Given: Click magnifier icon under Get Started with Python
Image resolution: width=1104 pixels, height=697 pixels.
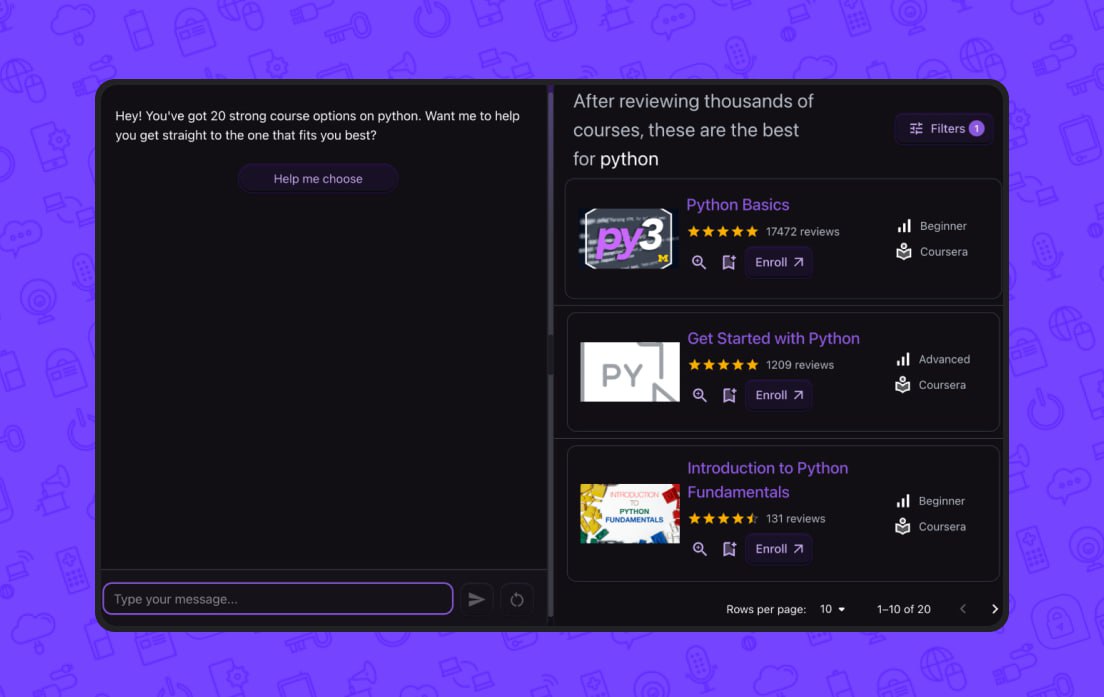Looking at the screenshot, I should point(699,395).
